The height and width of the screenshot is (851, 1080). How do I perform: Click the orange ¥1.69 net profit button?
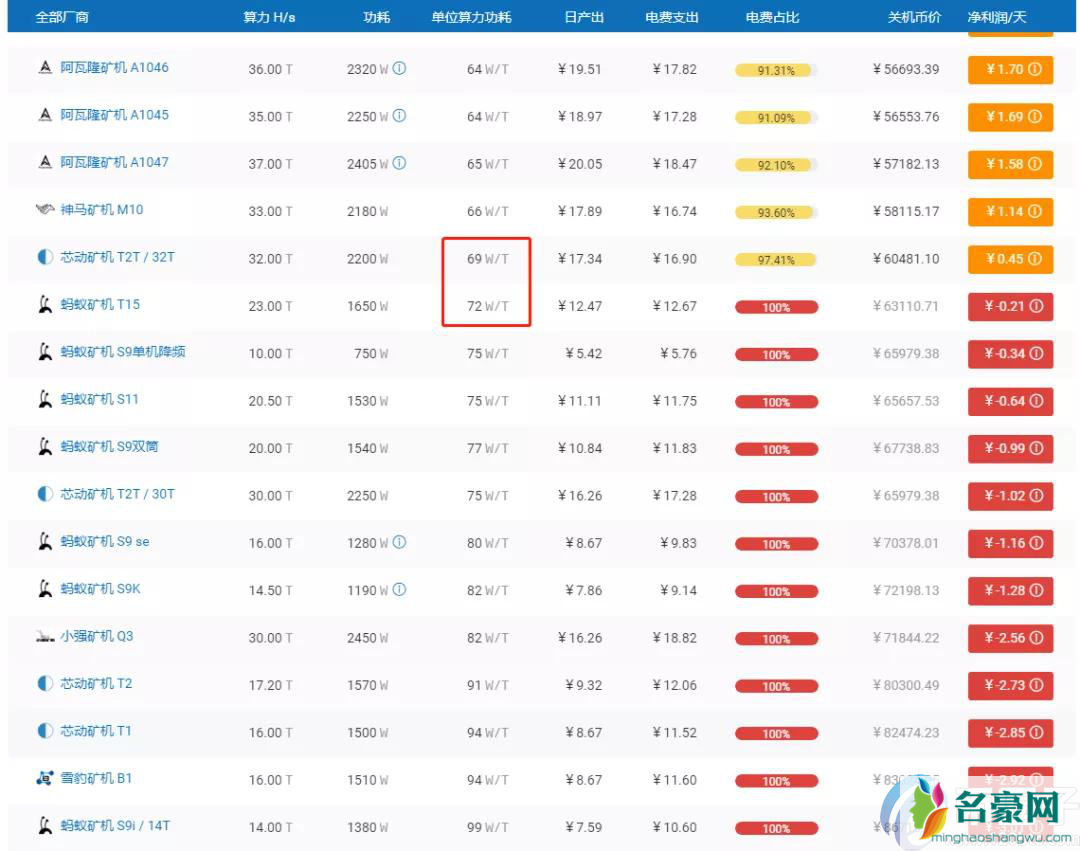[x=1010, y=116]
